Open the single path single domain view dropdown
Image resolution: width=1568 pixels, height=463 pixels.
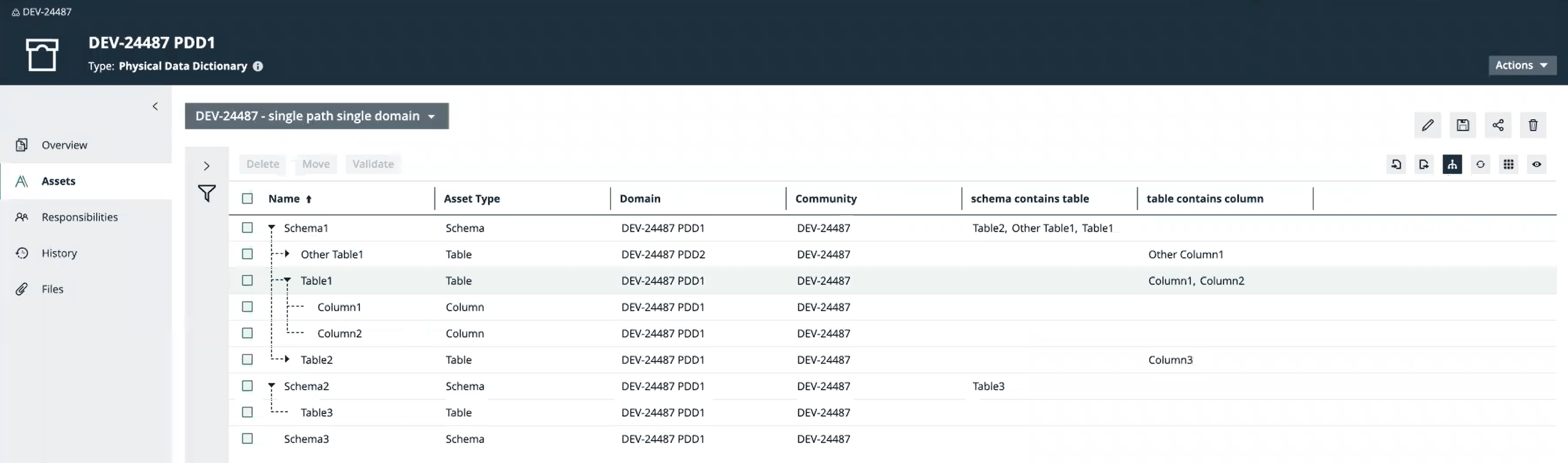click(317, 116)
